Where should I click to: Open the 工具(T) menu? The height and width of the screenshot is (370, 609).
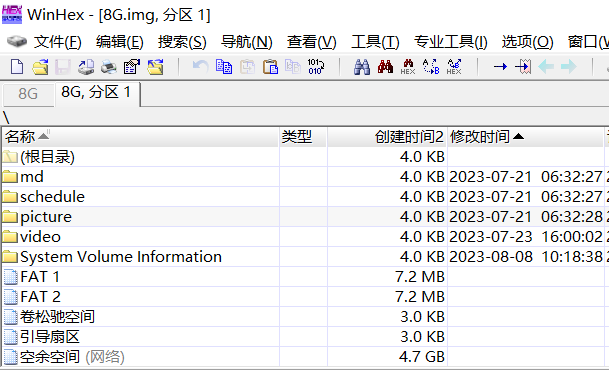(x=375, y=42)
